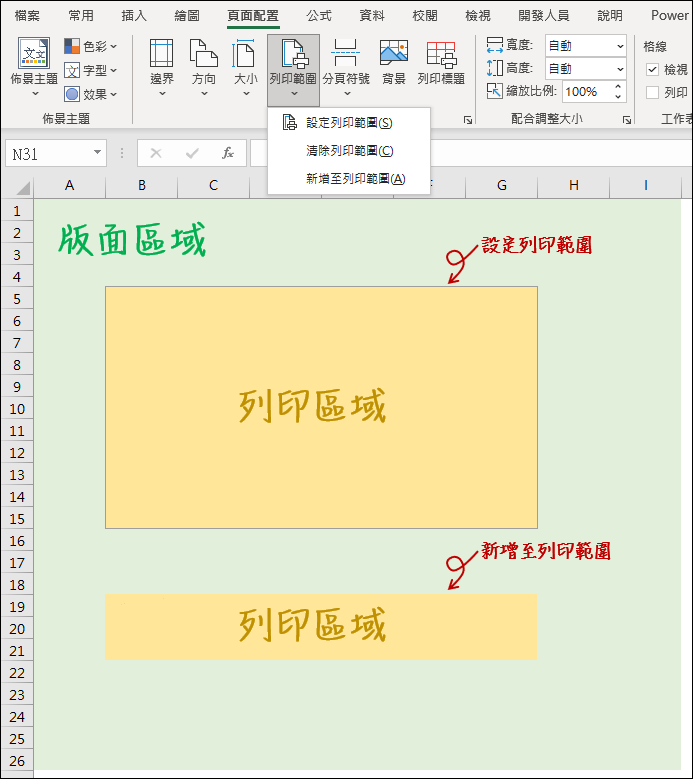Select column C header

(x=214, y=186)
